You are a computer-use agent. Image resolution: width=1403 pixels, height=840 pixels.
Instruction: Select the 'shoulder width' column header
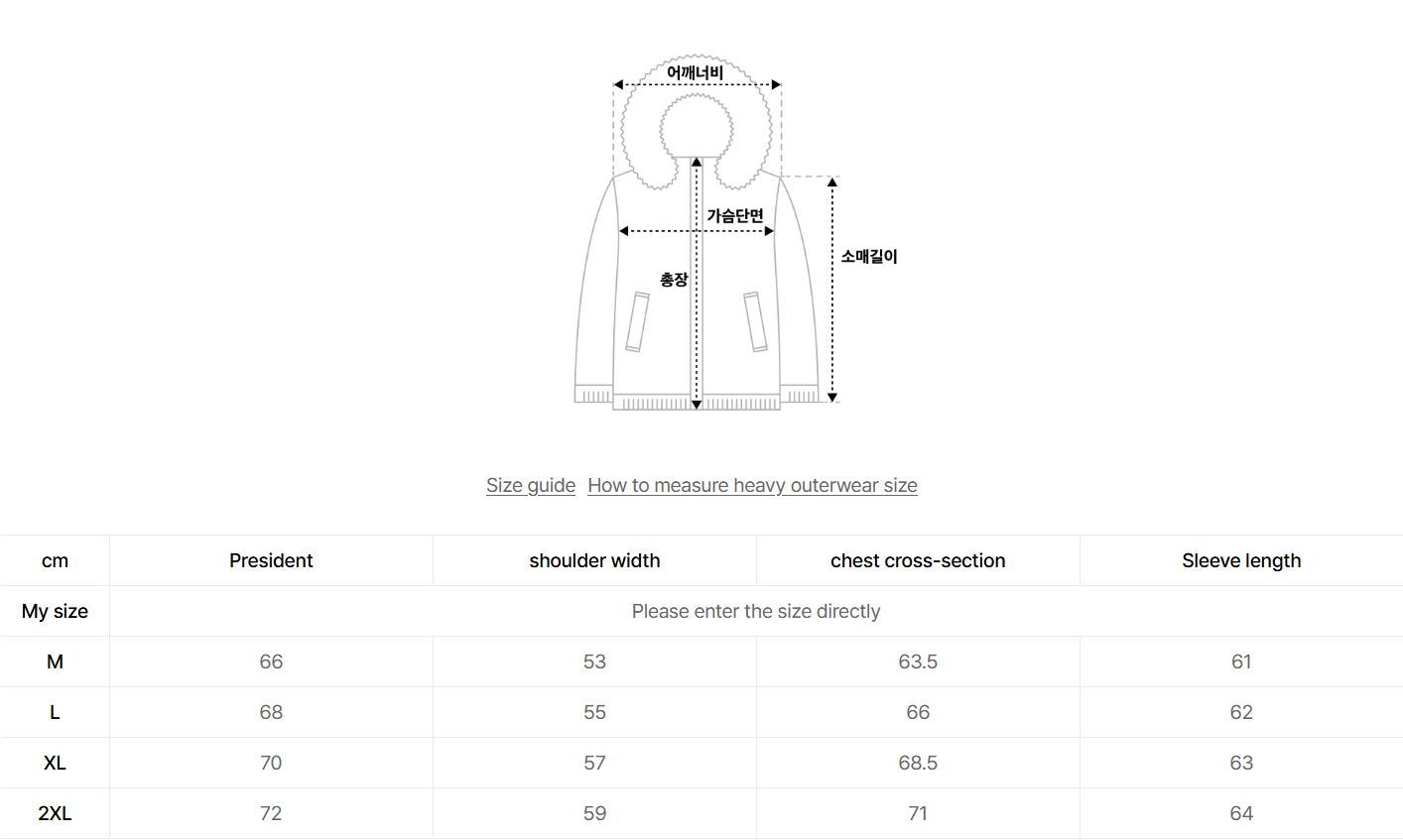coord(594,560)
